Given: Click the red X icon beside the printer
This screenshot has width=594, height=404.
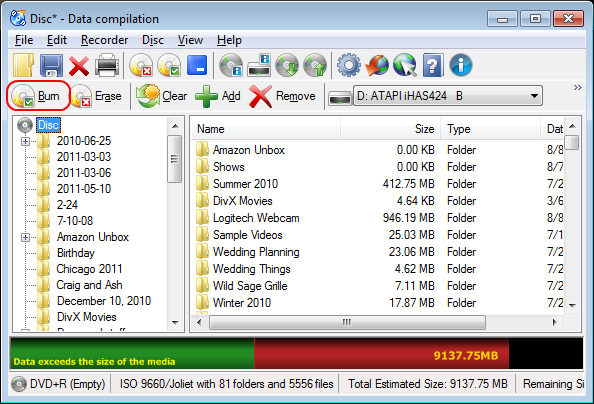Looking at the screenshot, I should point(79,66).
